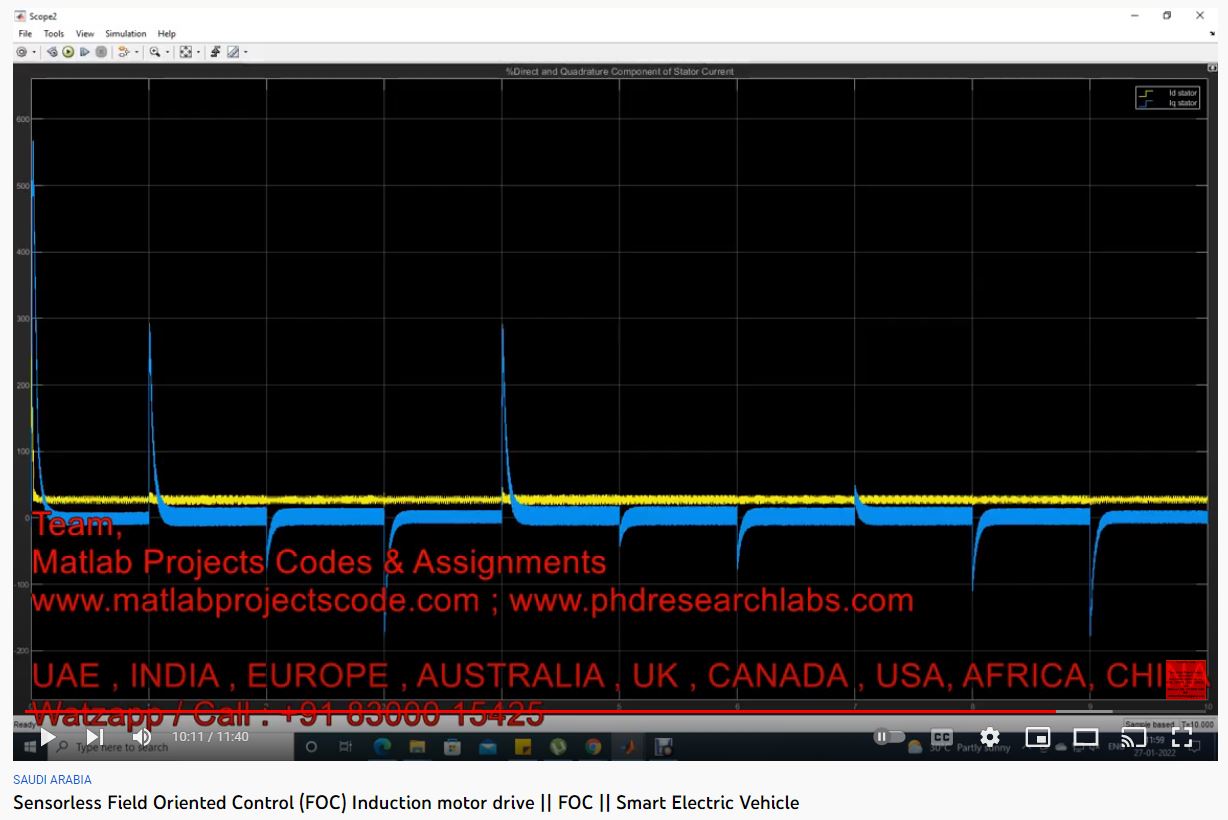The width and height of the screenshot is (1228, 820).
Task: Open the Simulation menu in Scope2
Action: pyautogui.click(x=126, y=34)
